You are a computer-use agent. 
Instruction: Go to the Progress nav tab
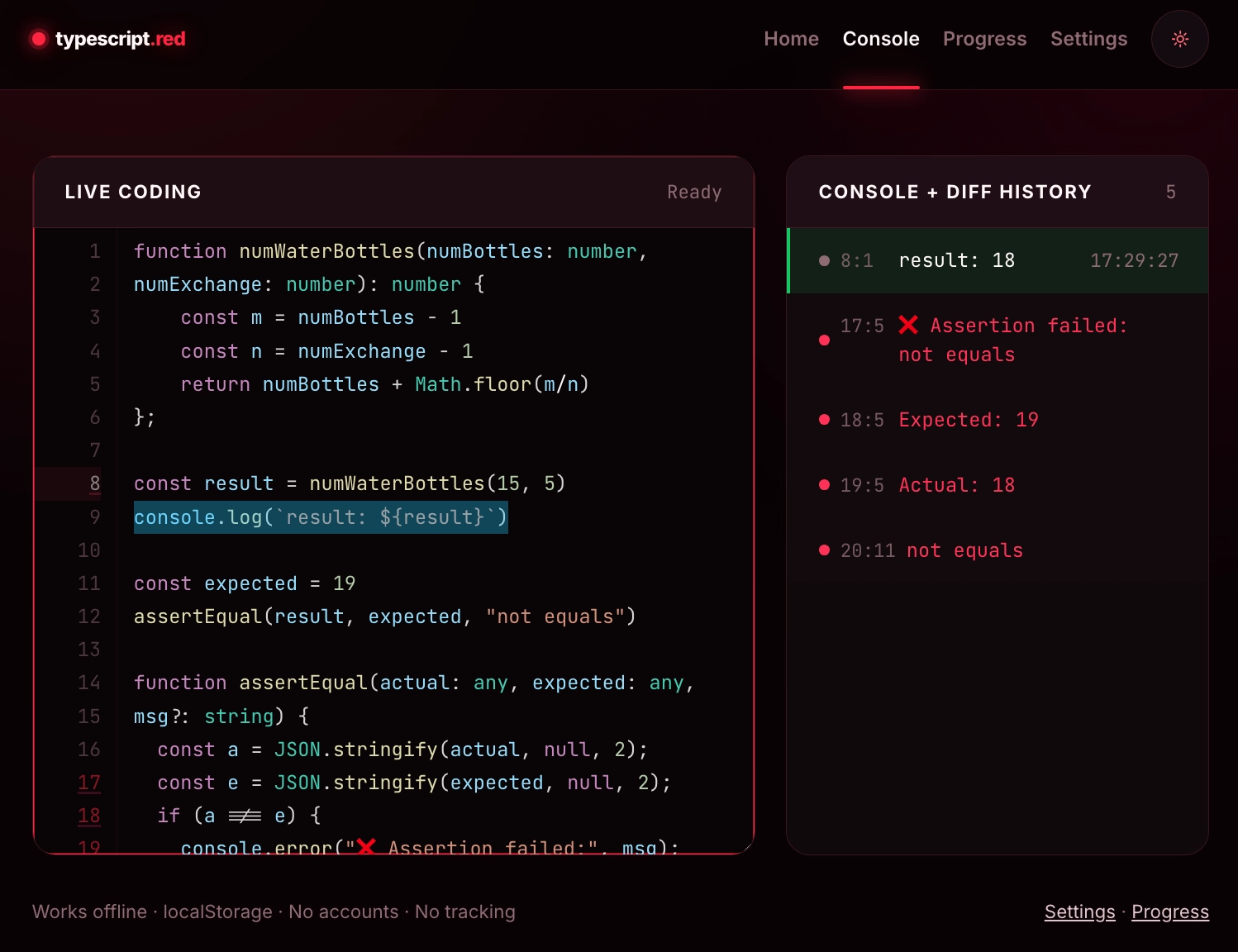click(984, 39)
